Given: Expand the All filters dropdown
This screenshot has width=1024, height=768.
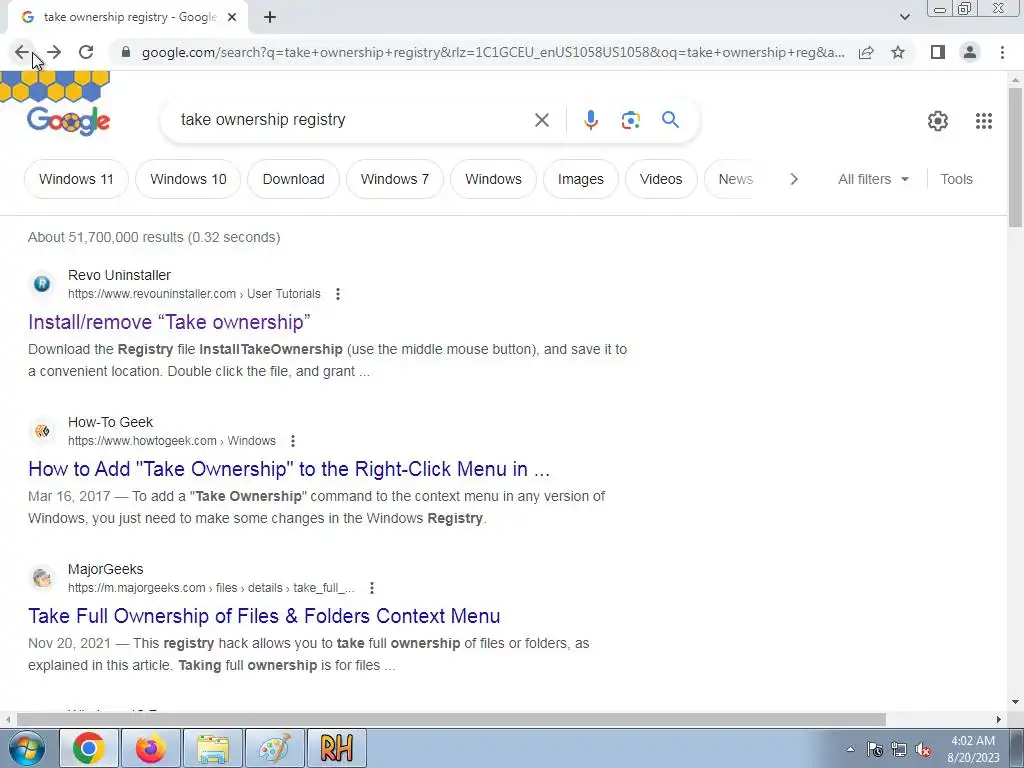Looking at the screenshot, I should (873, 179).
